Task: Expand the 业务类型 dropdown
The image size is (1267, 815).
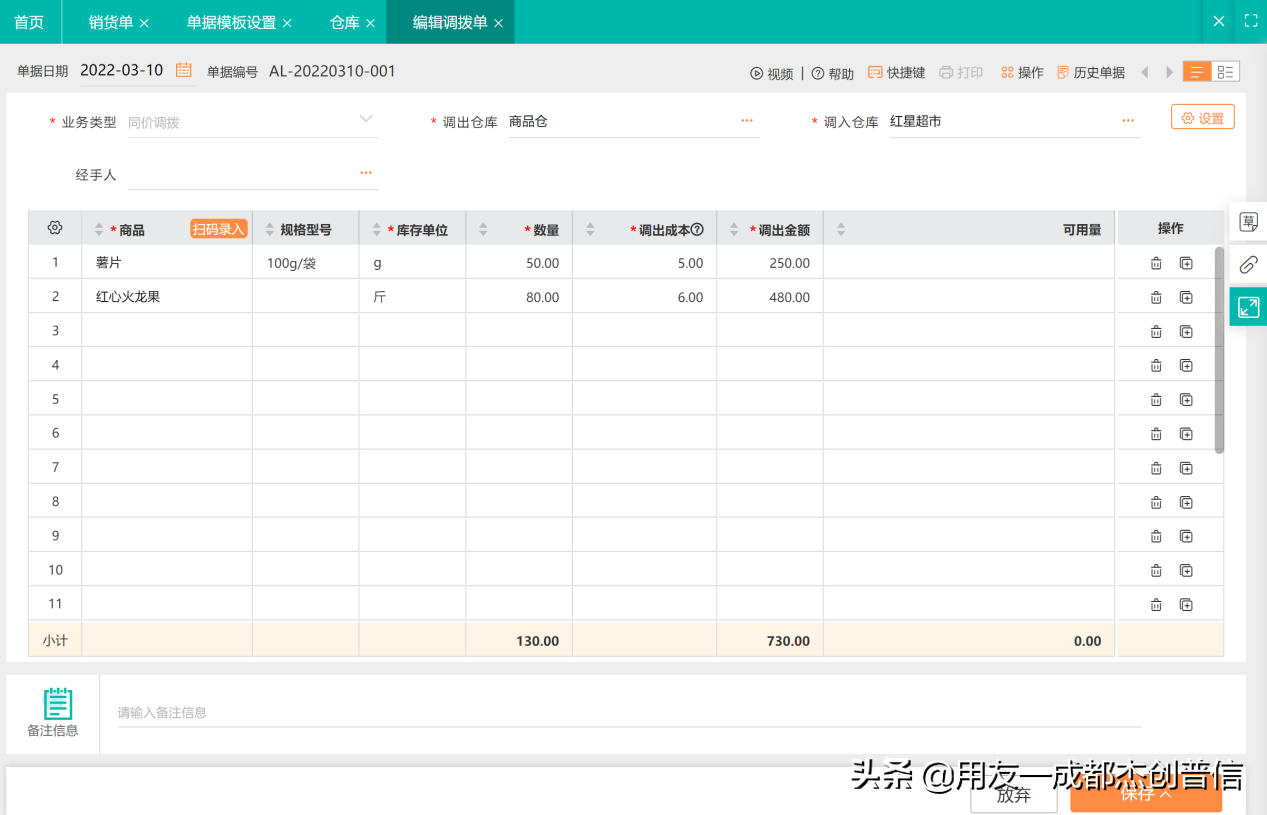Action: pos(365,120)
